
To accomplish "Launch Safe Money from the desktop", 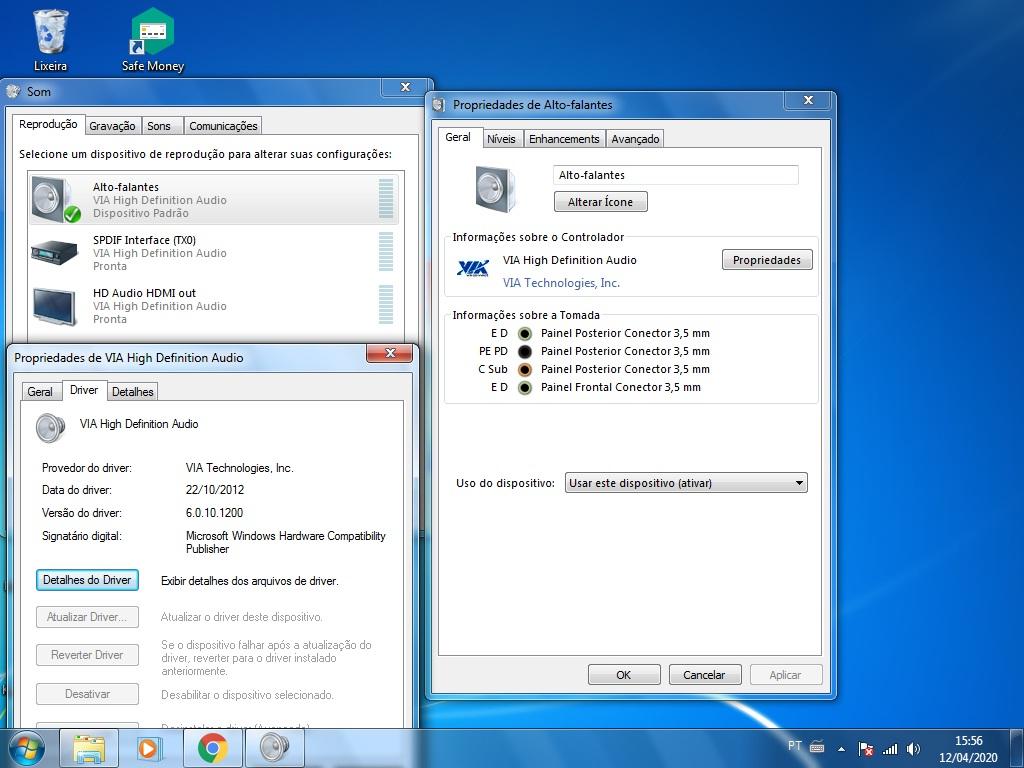I will click(x=150, y=32).
